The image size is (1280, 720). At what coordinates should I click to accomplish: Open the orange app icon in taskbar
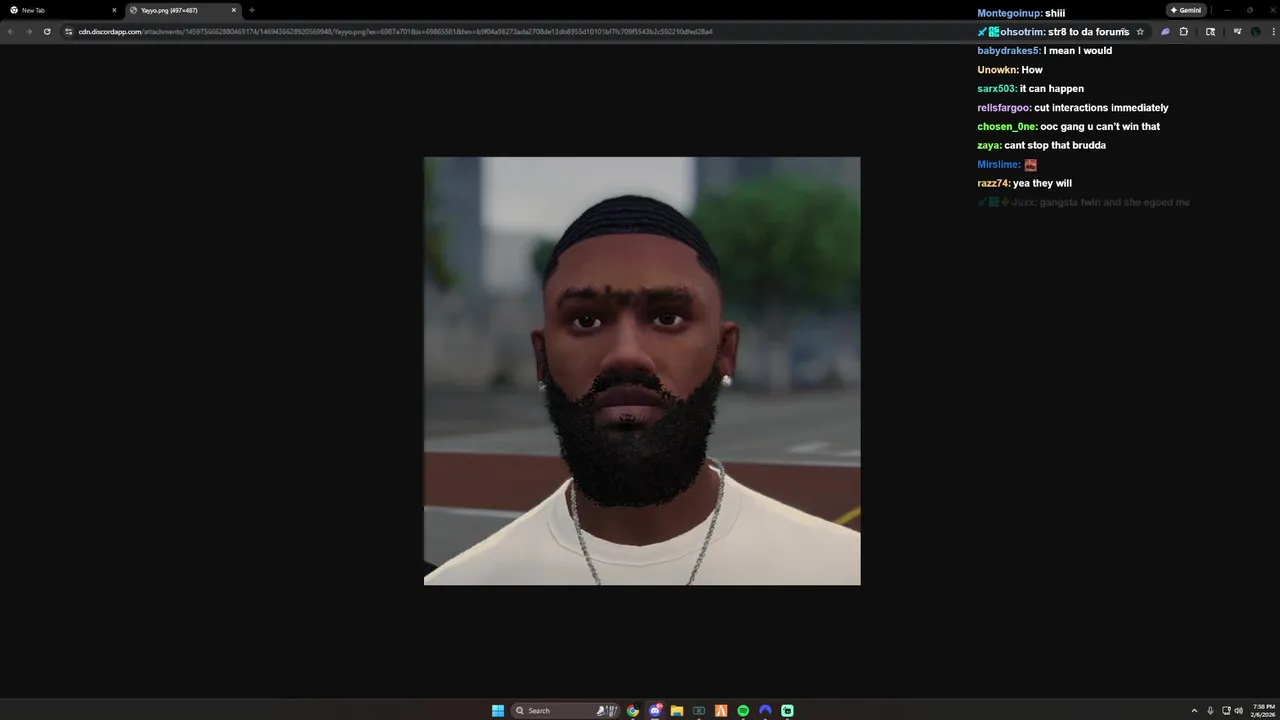click(721, 710)
